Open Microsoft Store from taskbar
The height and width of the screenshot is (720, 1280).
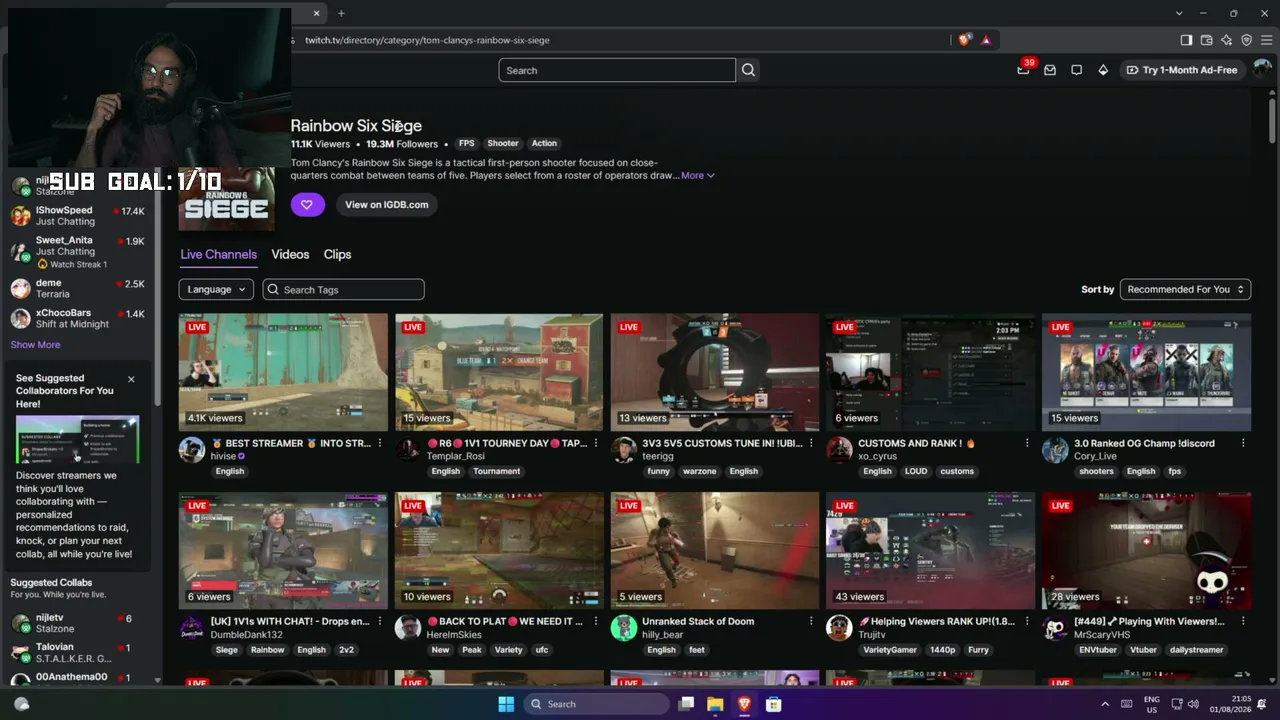(x=773, y=704)
